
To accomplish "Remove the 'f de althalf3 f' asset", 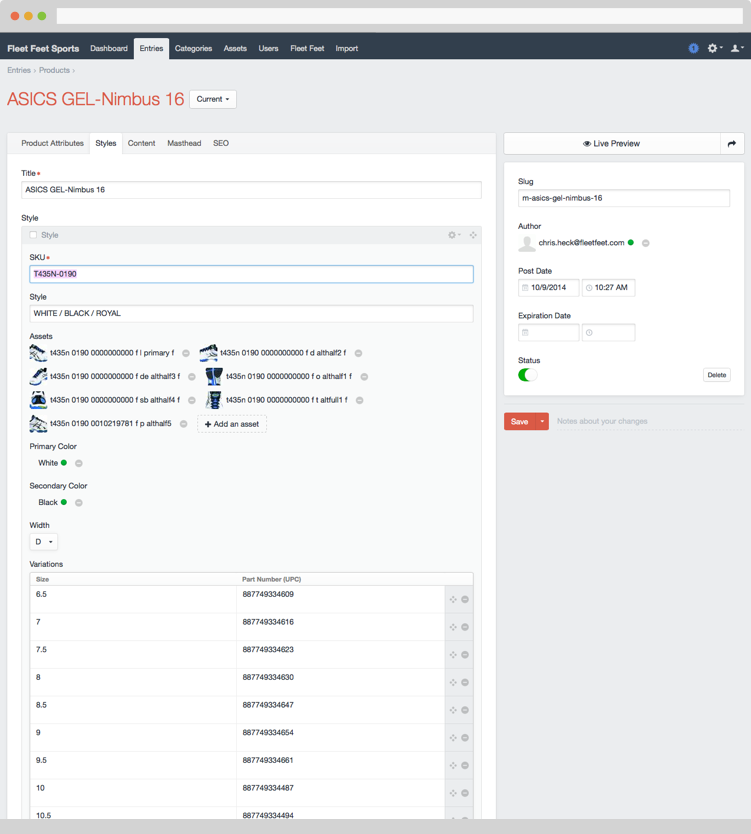I will [191, 377].
